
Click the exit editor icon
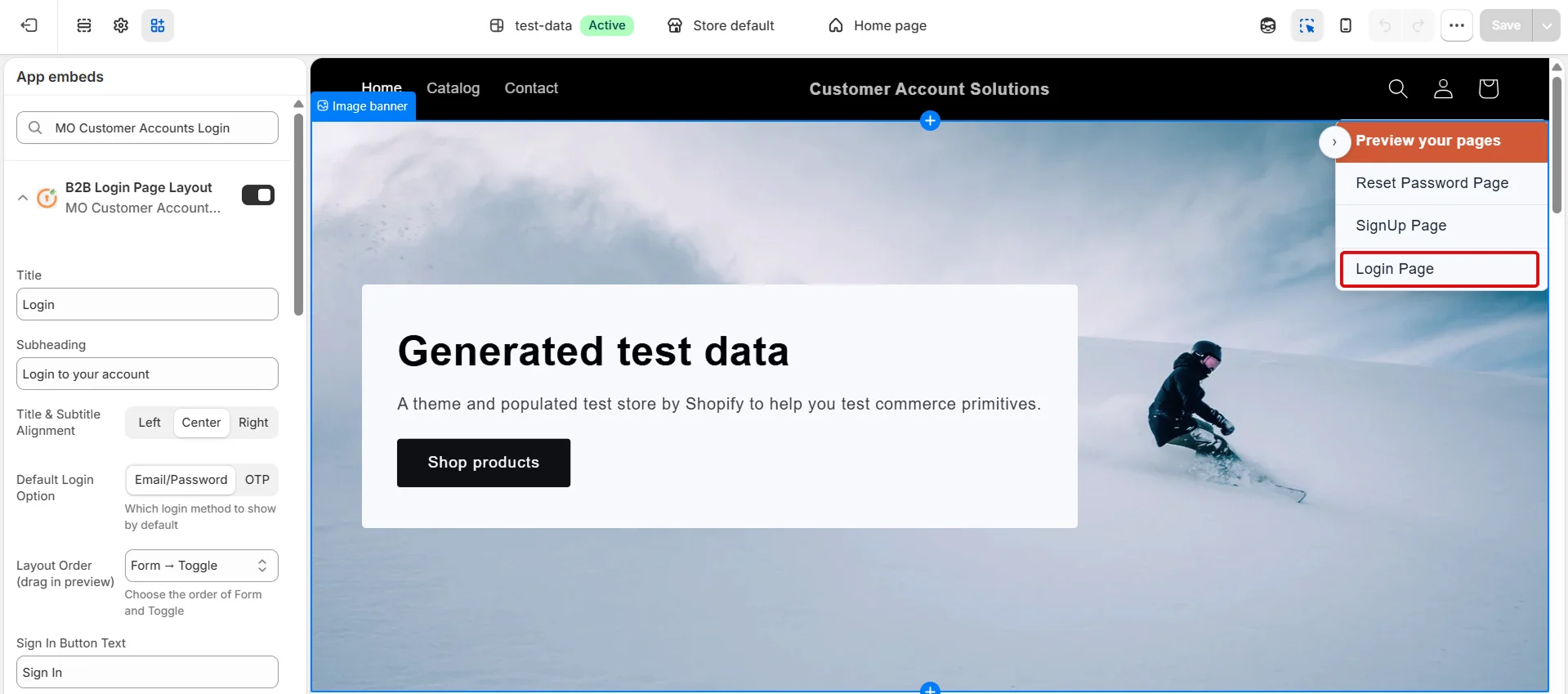(x=29, y=25)
